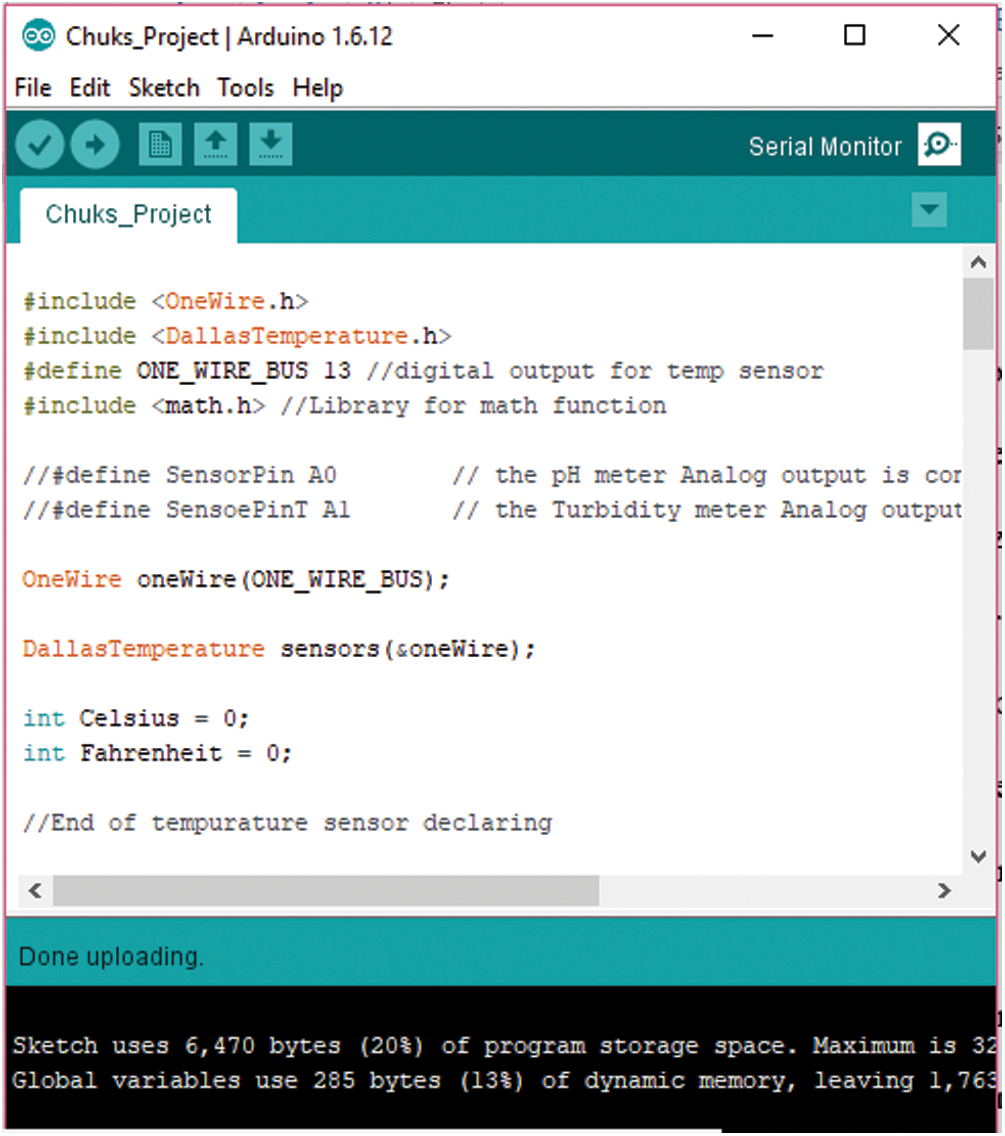Click the Arduino logo in the title bar
This screenshot has width=1005, height=1136.
tap(38, 36)
